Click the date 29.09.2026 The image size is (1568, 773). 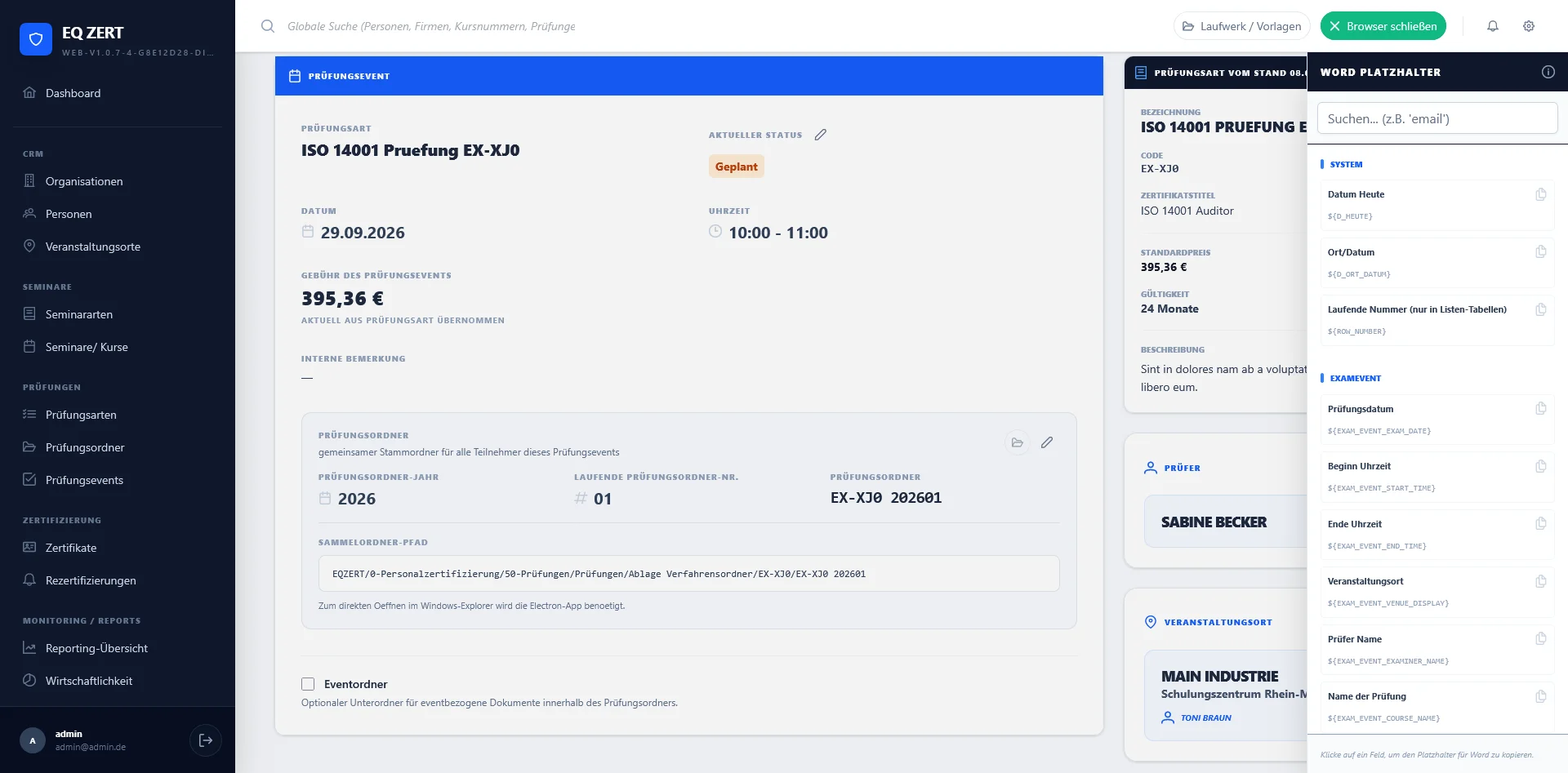pyautogui.click(x=363, y=233)
